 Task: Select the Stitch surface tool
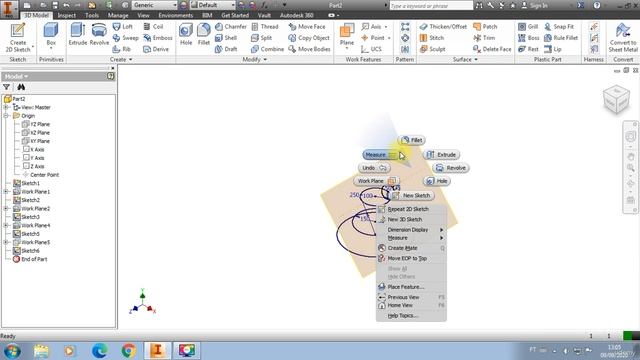coord(432,38)
